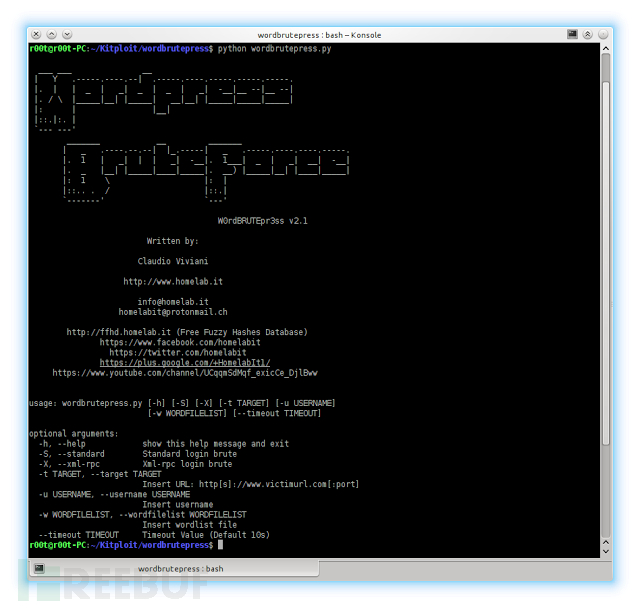Click the '-u USERNAME, --username USERNAME' line
Image resolution: width=640 pixels, height=608 pixels.
[114, 494]
